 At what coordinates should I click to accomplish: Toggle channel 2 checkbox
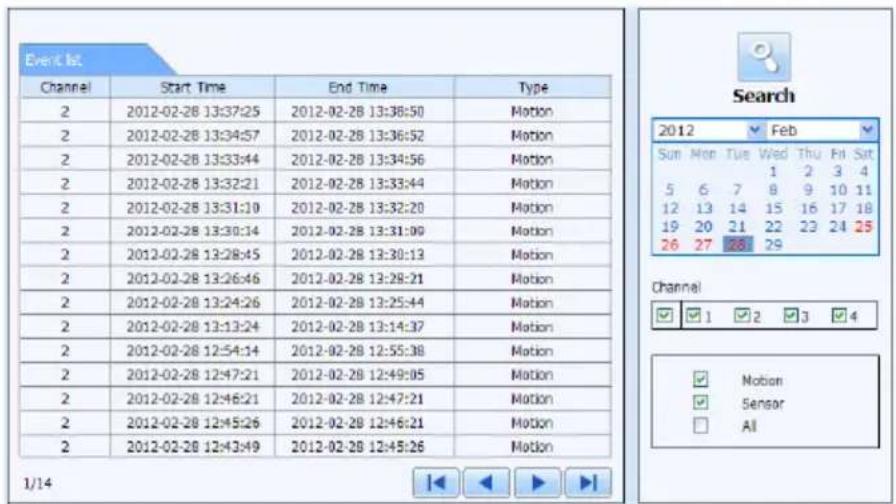click(x=742, y=315)
